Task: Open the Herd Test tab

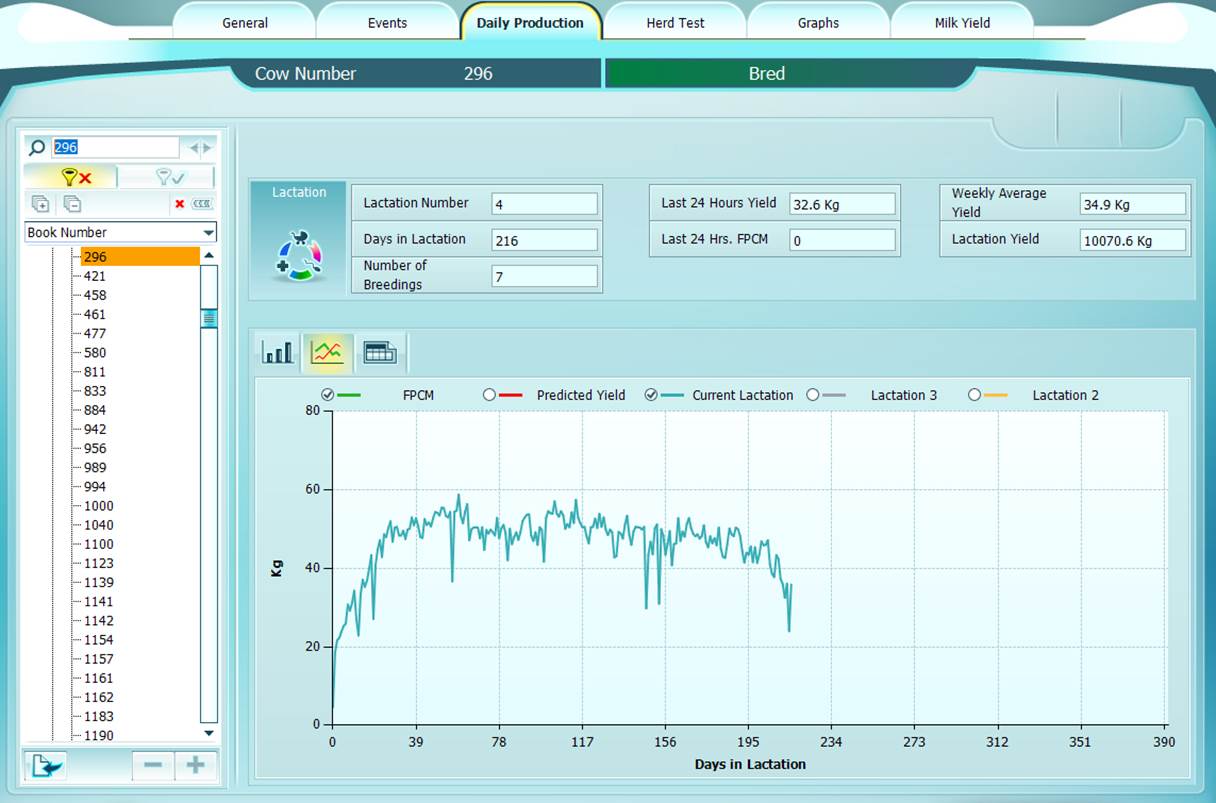Action: [x=675, y=23]
